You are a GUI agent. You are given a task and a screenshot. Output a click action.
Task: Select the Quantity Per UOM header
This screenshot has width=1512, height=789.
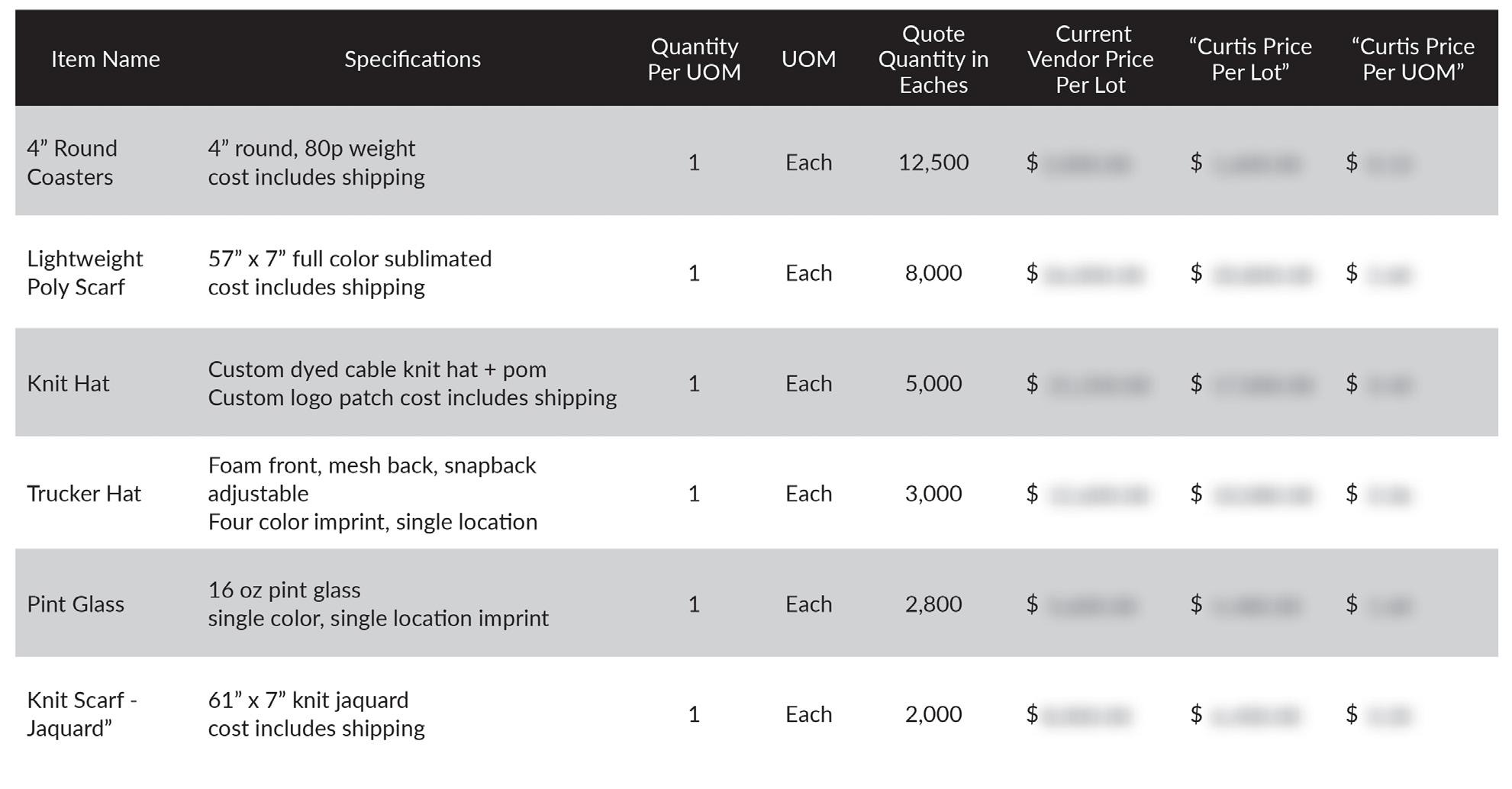[694, 59]
